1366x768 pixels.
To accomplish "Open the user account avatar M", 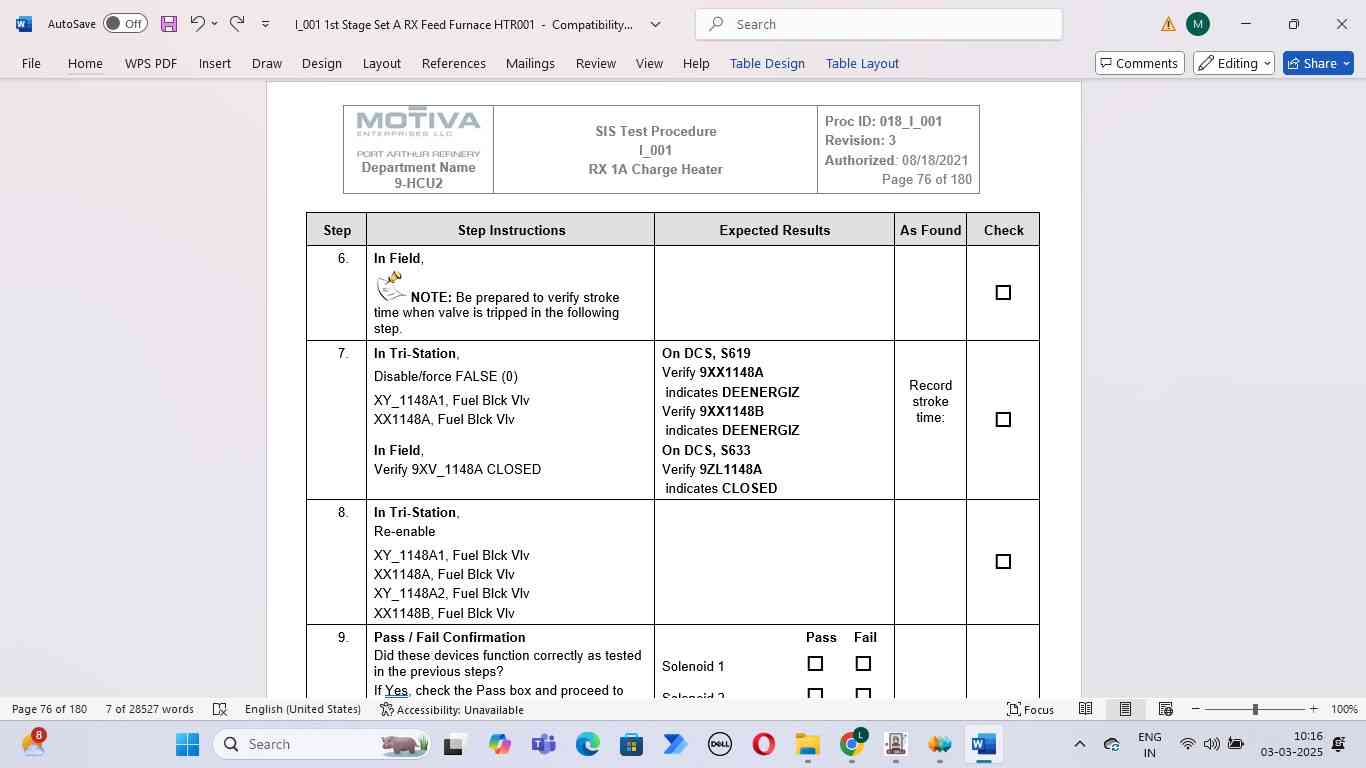I will [1198, 24].
